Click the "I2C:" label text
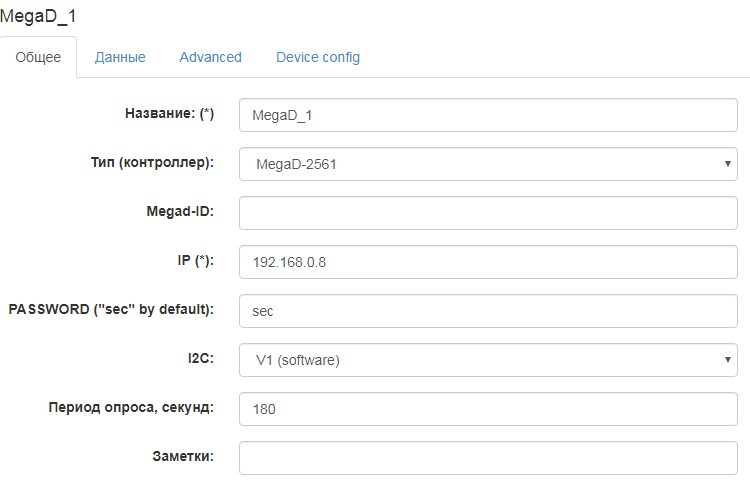The width and height of the screenshot is (750, 483). 200,359
